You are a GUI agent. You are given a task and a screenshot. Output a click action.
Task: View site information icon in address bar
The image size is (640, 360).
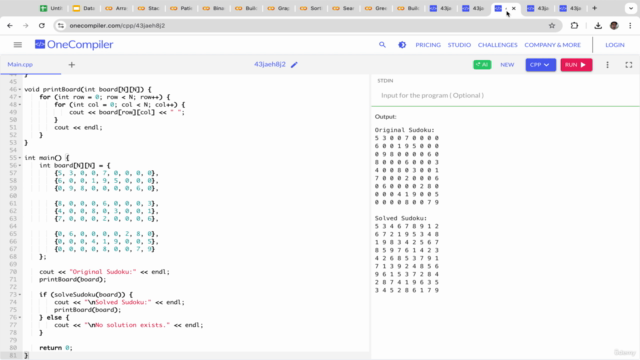pos(61,25)
